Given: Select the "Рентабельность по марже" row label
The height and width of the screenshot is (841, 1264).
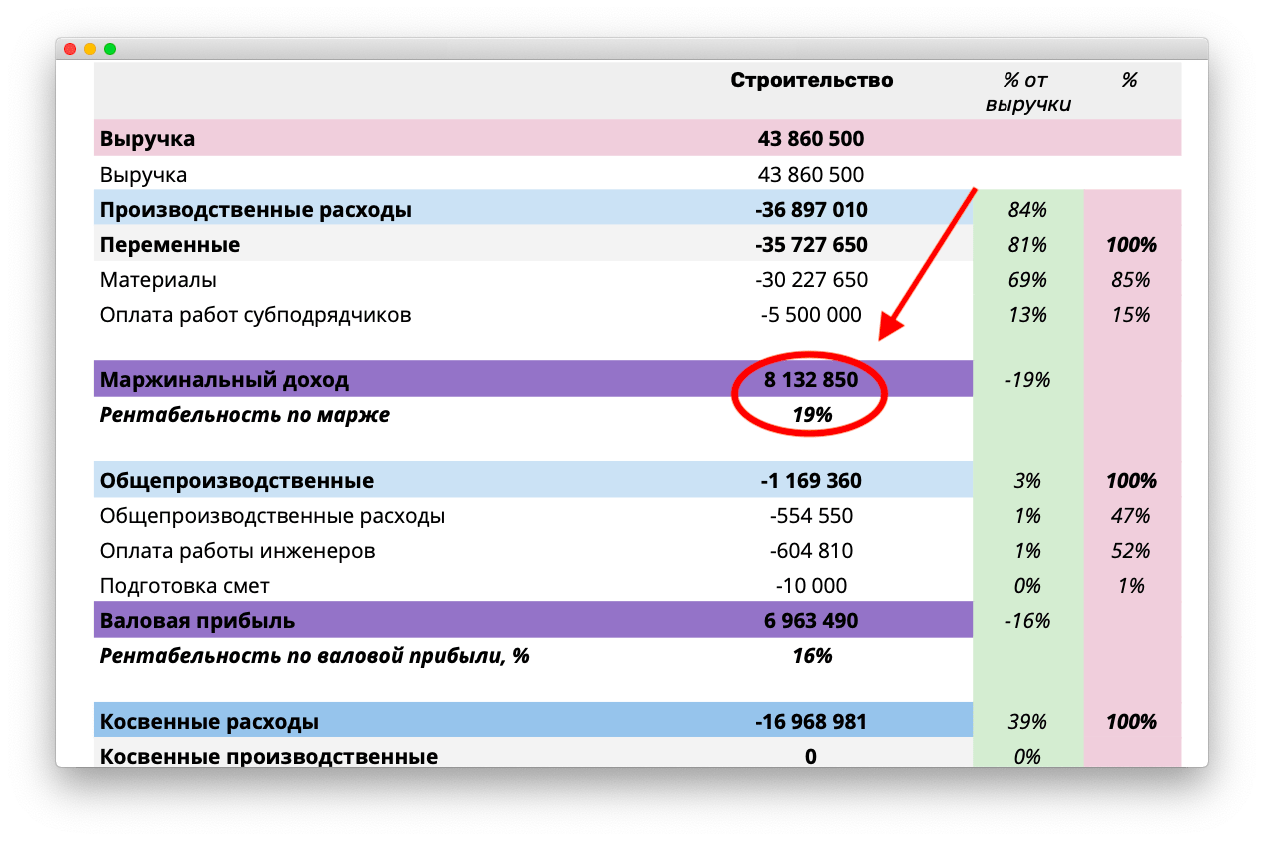Looking at the screenshot, I should [x=244, y=415].
